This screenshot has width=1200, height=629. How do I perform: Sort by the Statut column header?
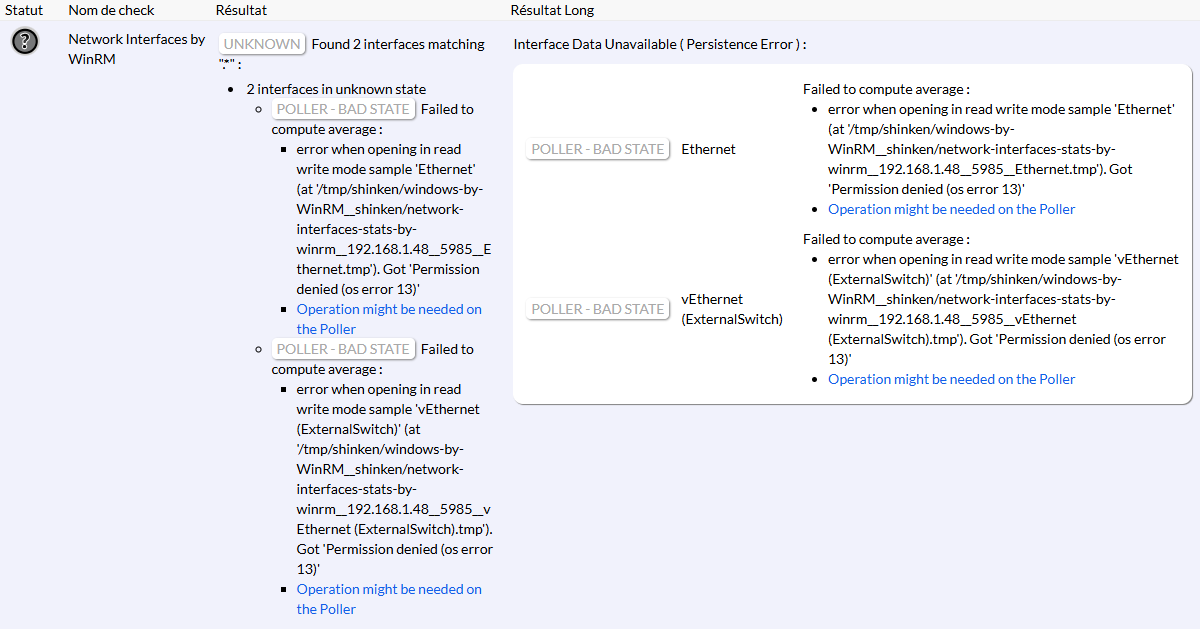(x=23, y=10)
